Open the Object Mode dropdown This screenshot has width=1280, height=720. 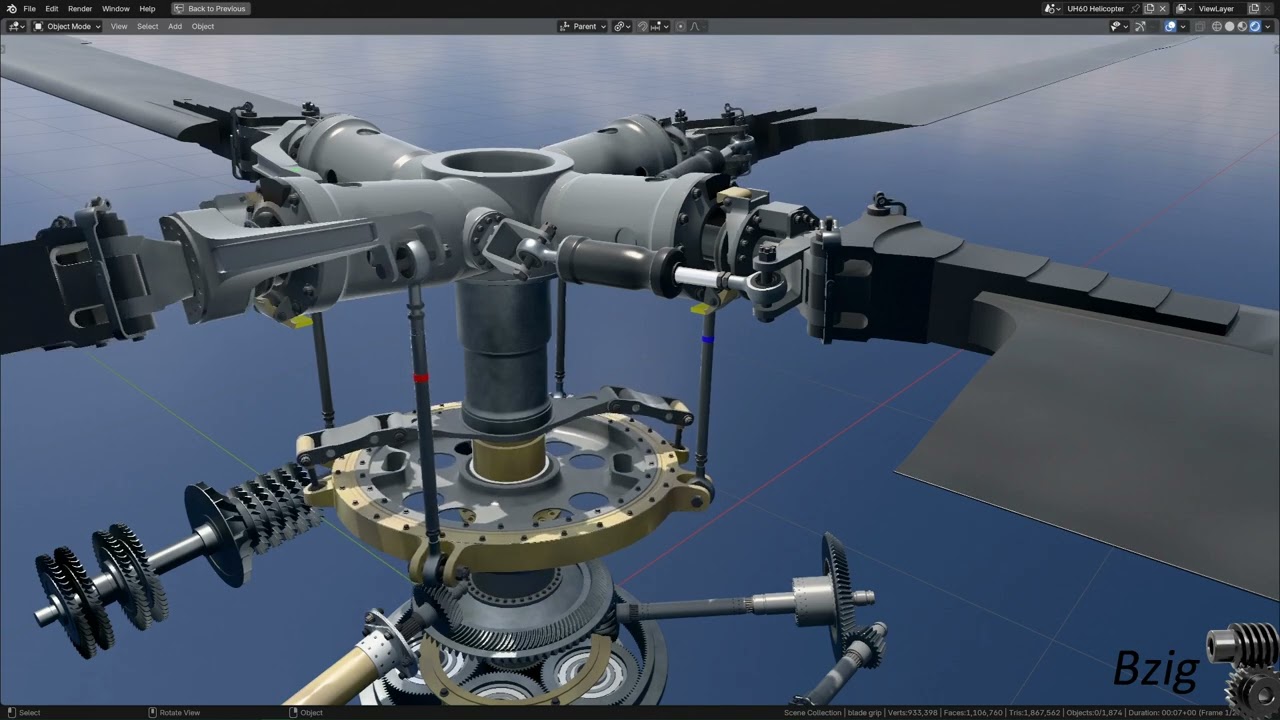point(67,26)
